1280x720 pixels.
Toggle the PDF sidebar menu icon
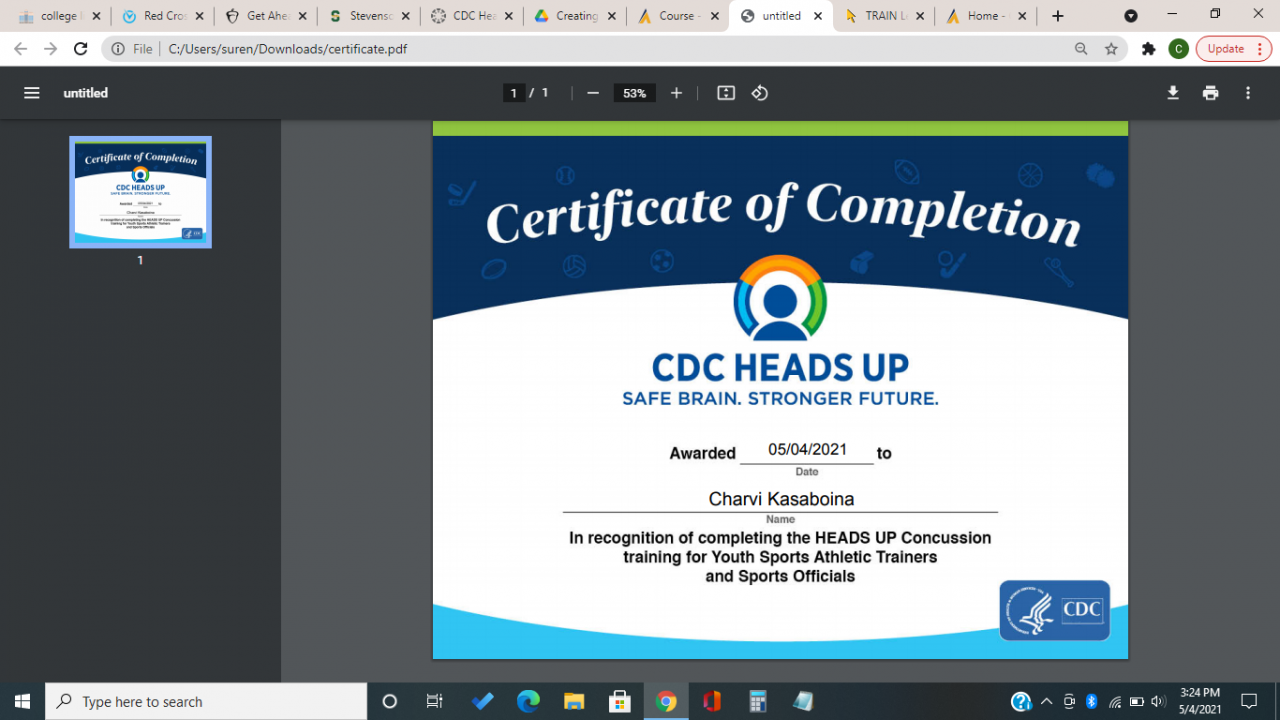click(x=32, y=93)
